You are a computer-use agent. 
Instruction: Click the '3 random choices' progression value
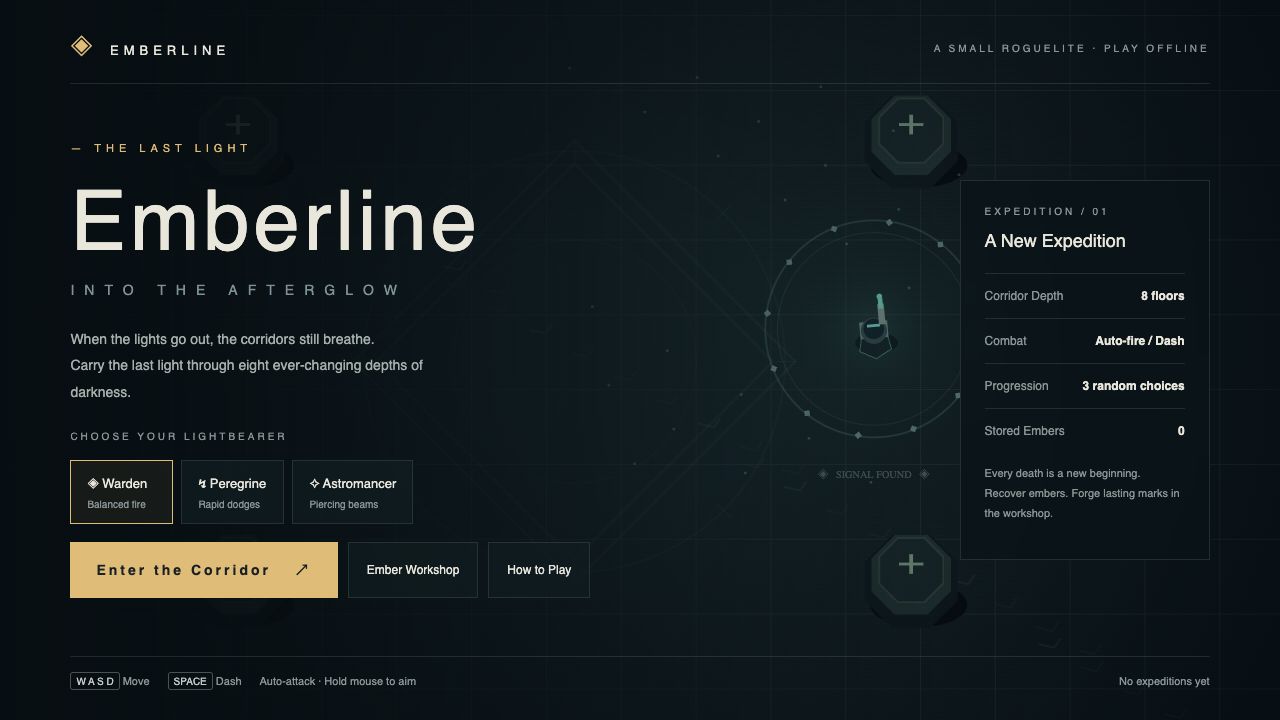pos(1133,386)
